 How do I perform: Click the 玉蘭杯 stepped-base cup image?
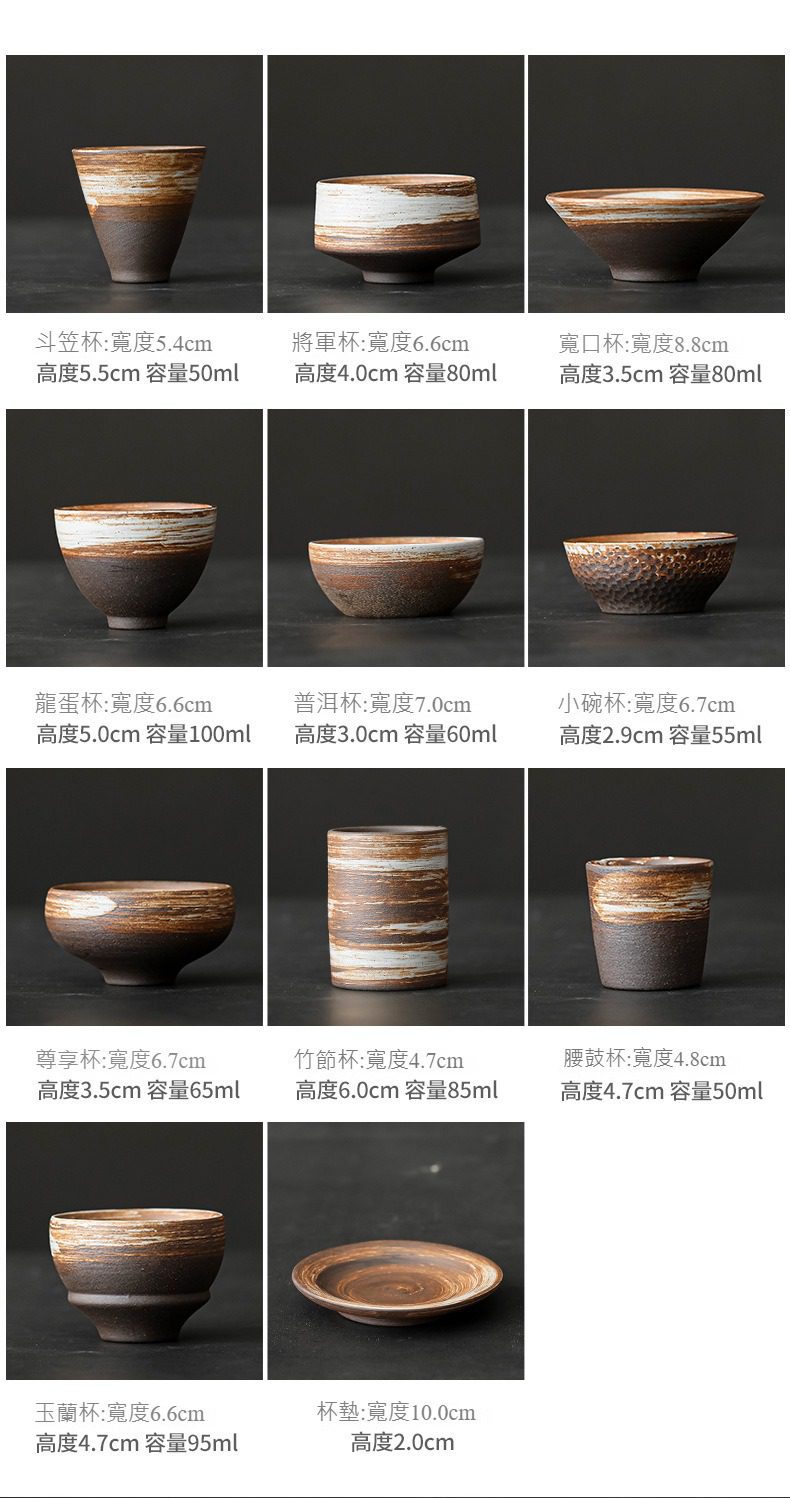click(134, 1251)
